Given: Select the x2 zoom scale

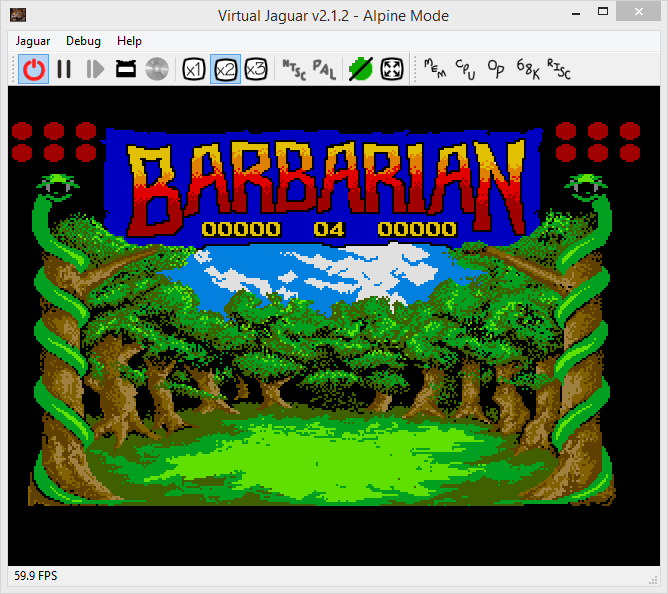Looking at the screenshot, I should click(x=225, y=69).
